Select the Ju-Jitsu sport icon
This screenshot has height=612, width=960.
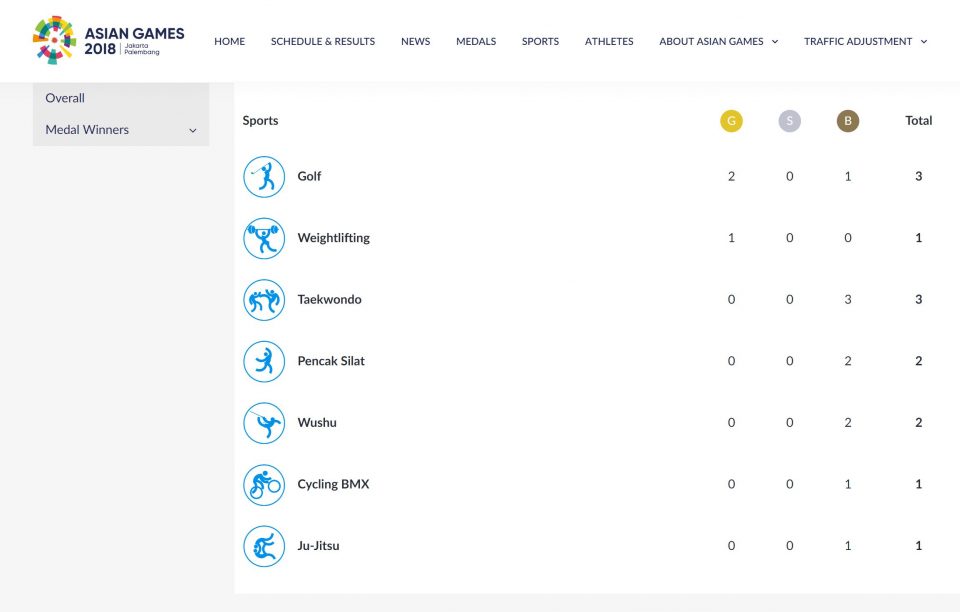(x=264, y=547)
